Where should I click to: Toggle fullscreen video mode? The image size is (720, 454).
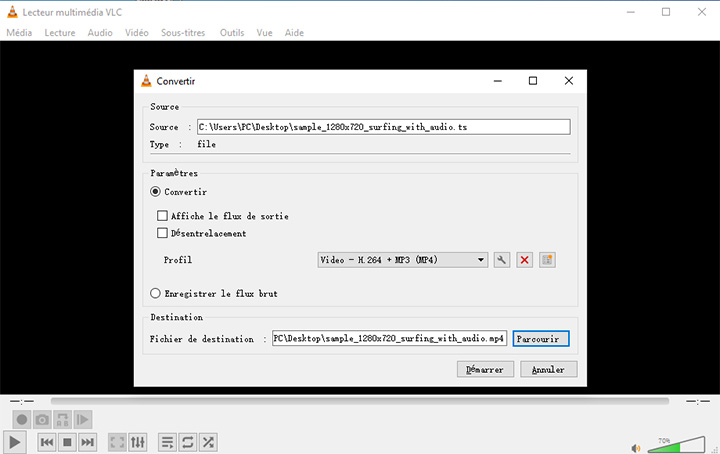point(117,442)
